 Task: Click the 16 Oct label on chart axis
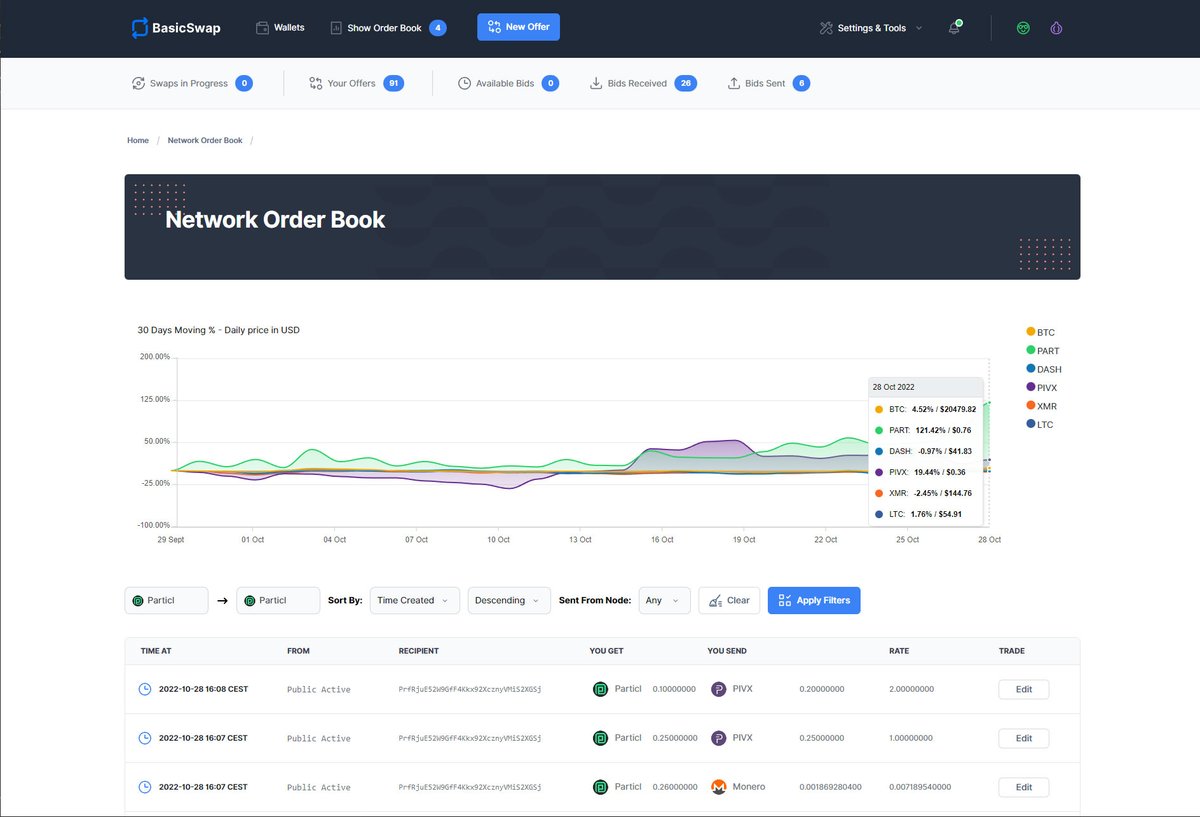(x=662, y=540)
